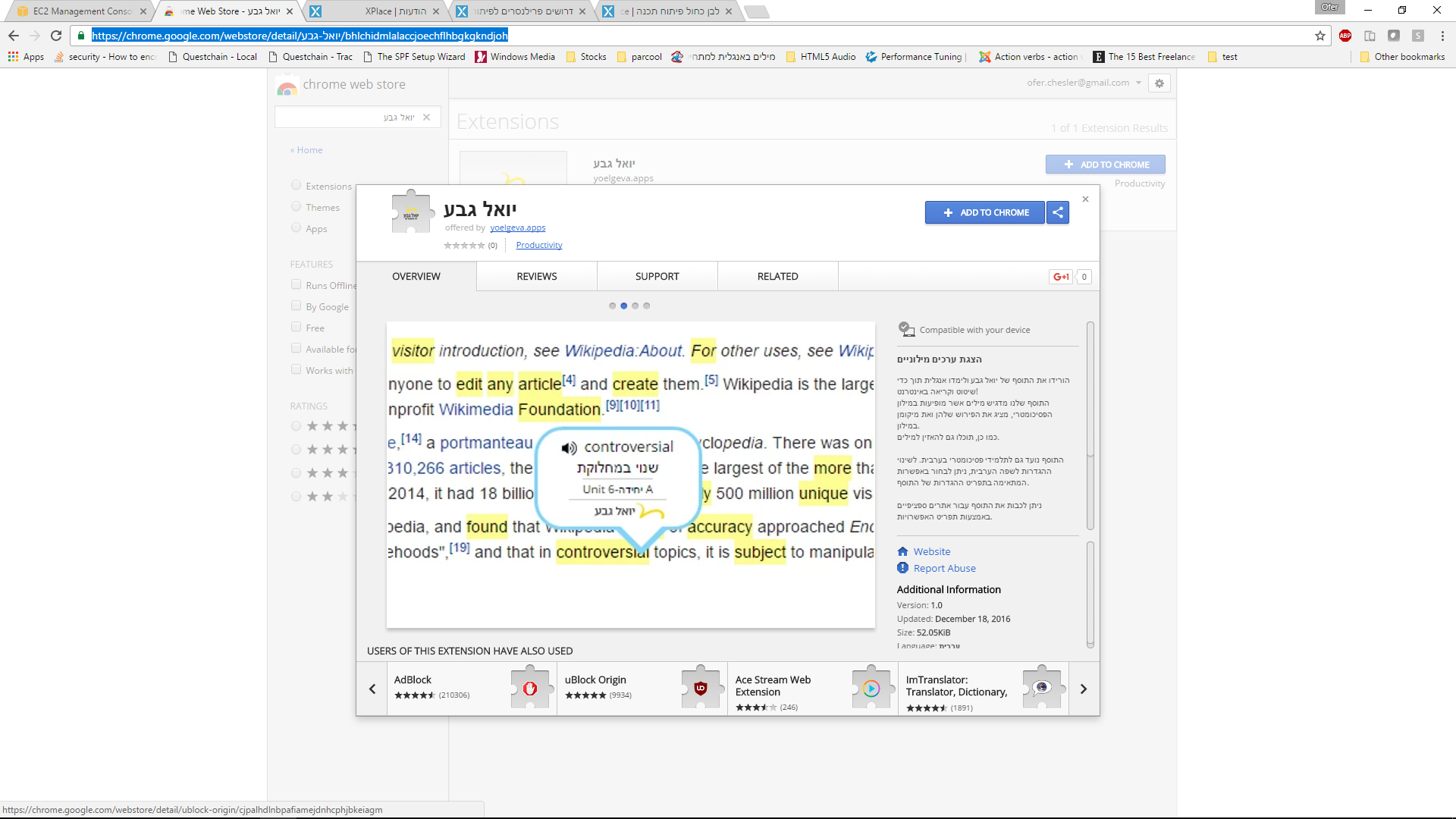
Task: Open the account email dropdown
Action: point(1084,83)
